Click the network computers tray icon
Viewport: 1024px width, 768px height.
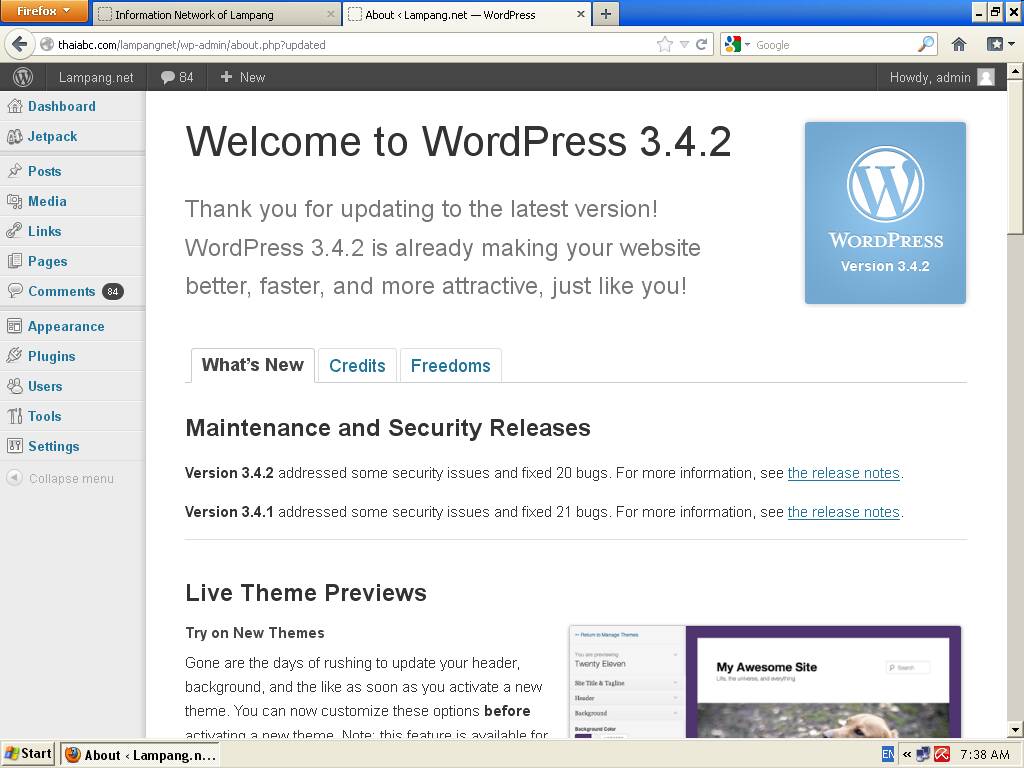coord(923,754)
